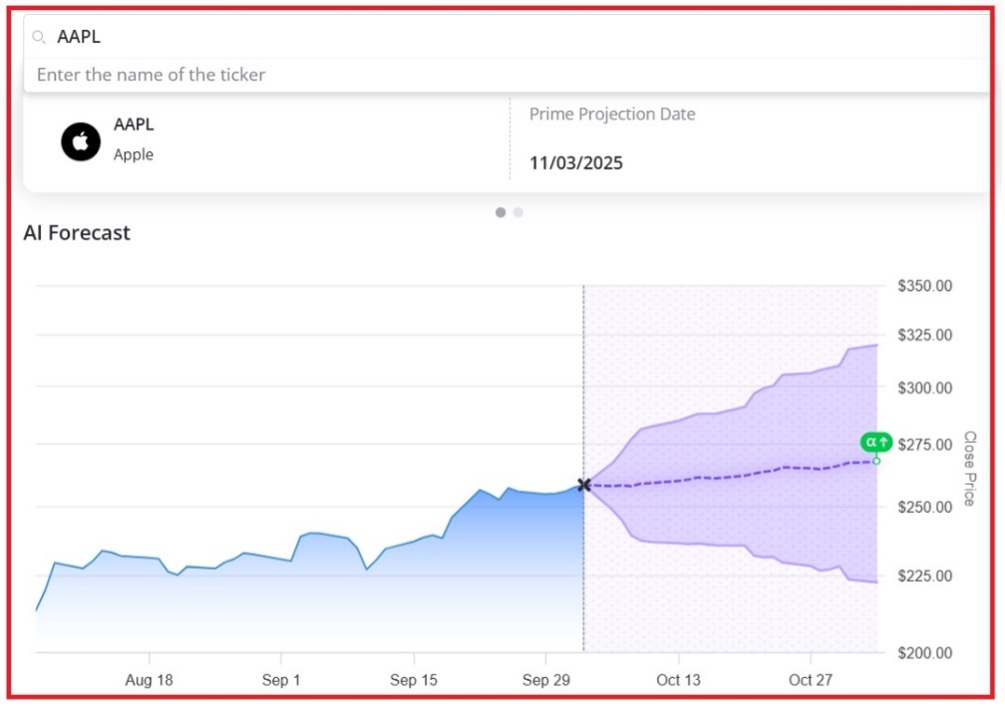Click the black X marker on the chart
1005x708 pixels.
(584, 485)
